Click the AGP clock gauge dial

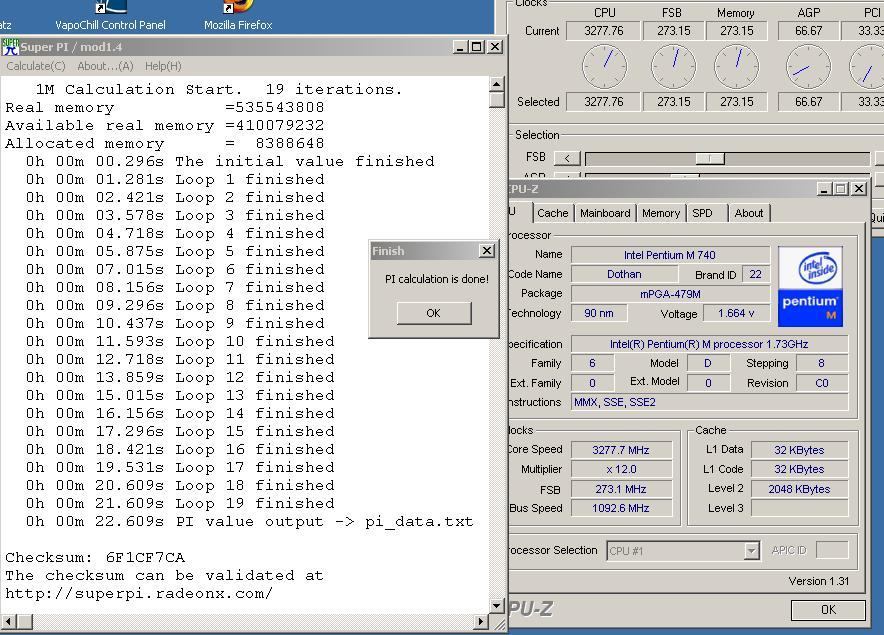pos(808,68)
